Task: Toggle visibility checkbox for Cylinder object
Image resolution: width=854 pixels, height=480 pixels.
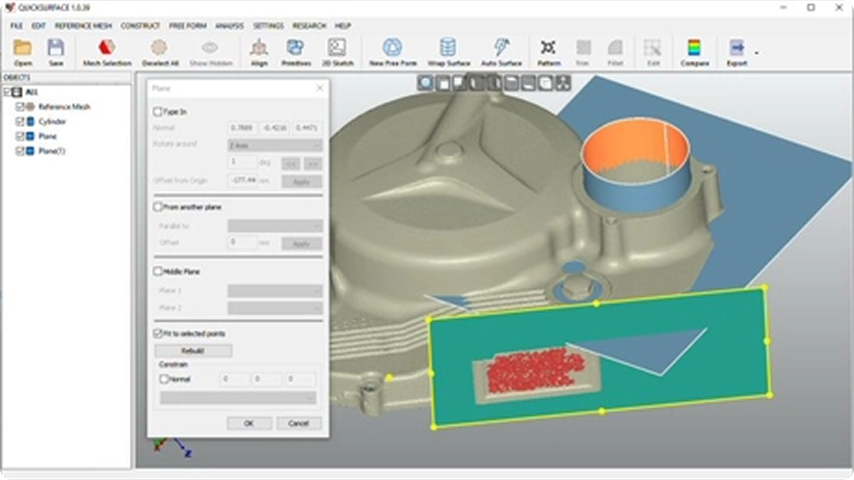Action: [x=20, y=121]
